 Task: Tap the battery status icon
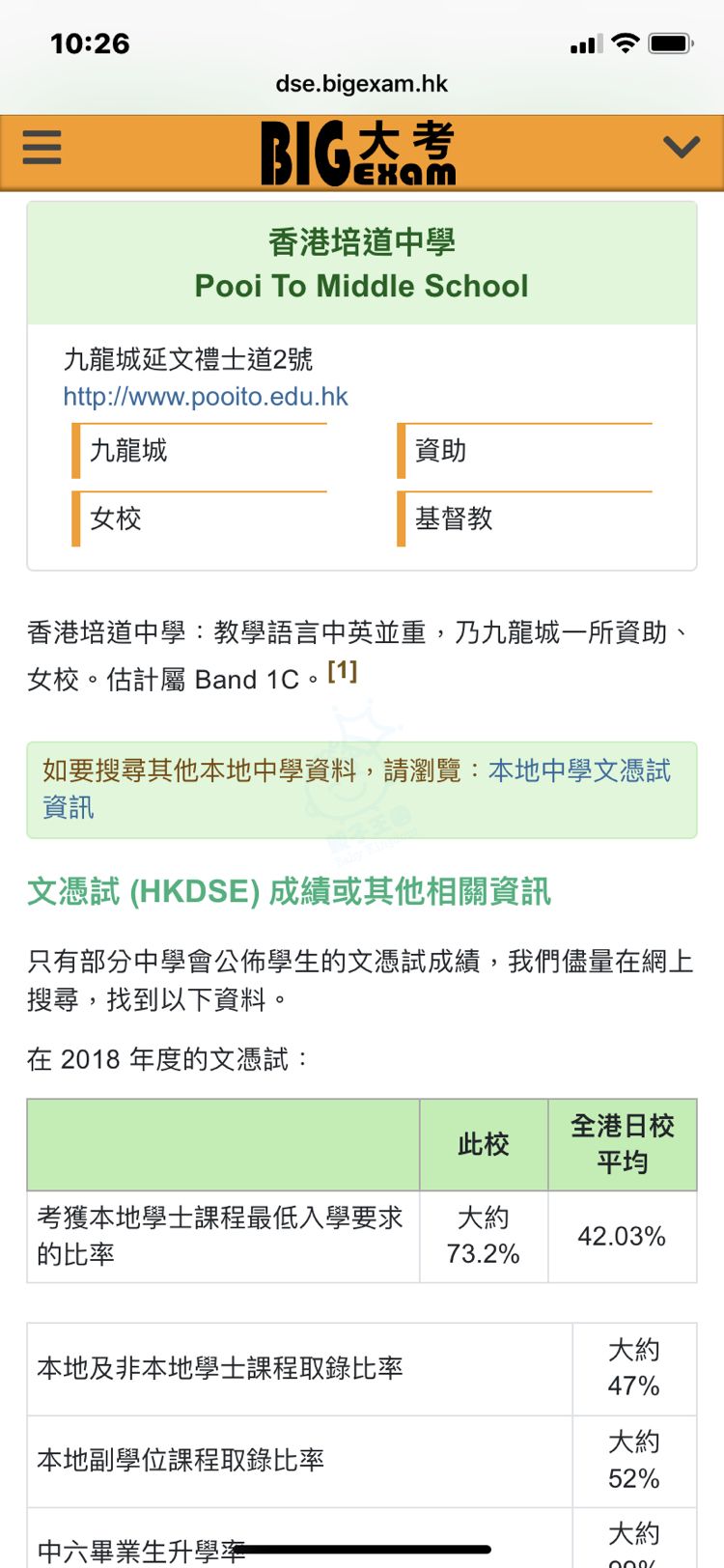point(671,43)
